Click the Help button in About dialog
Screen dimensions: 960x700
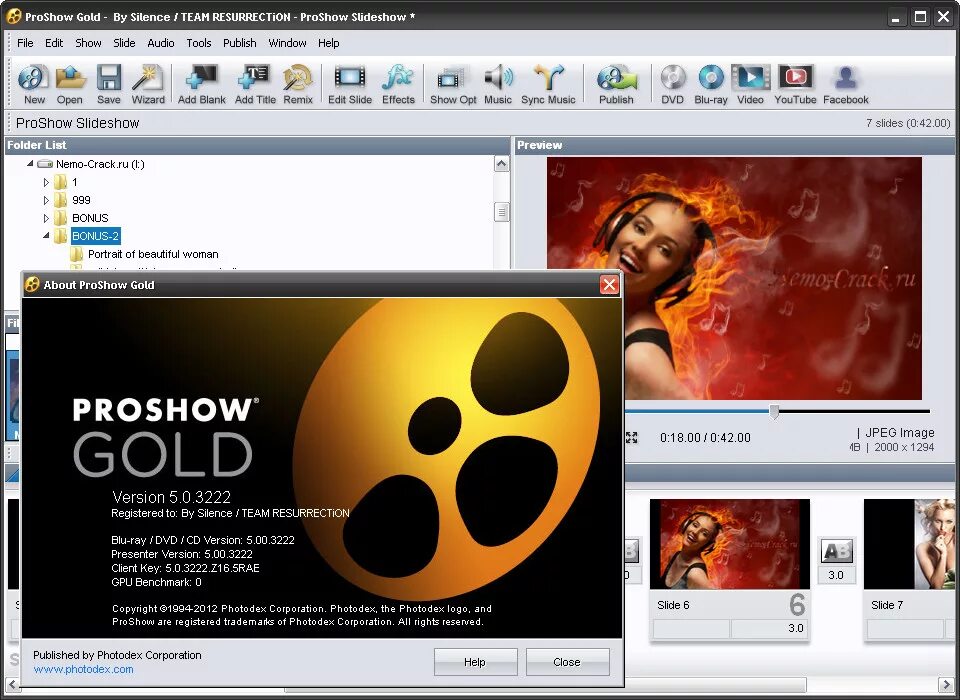[475, 662]
